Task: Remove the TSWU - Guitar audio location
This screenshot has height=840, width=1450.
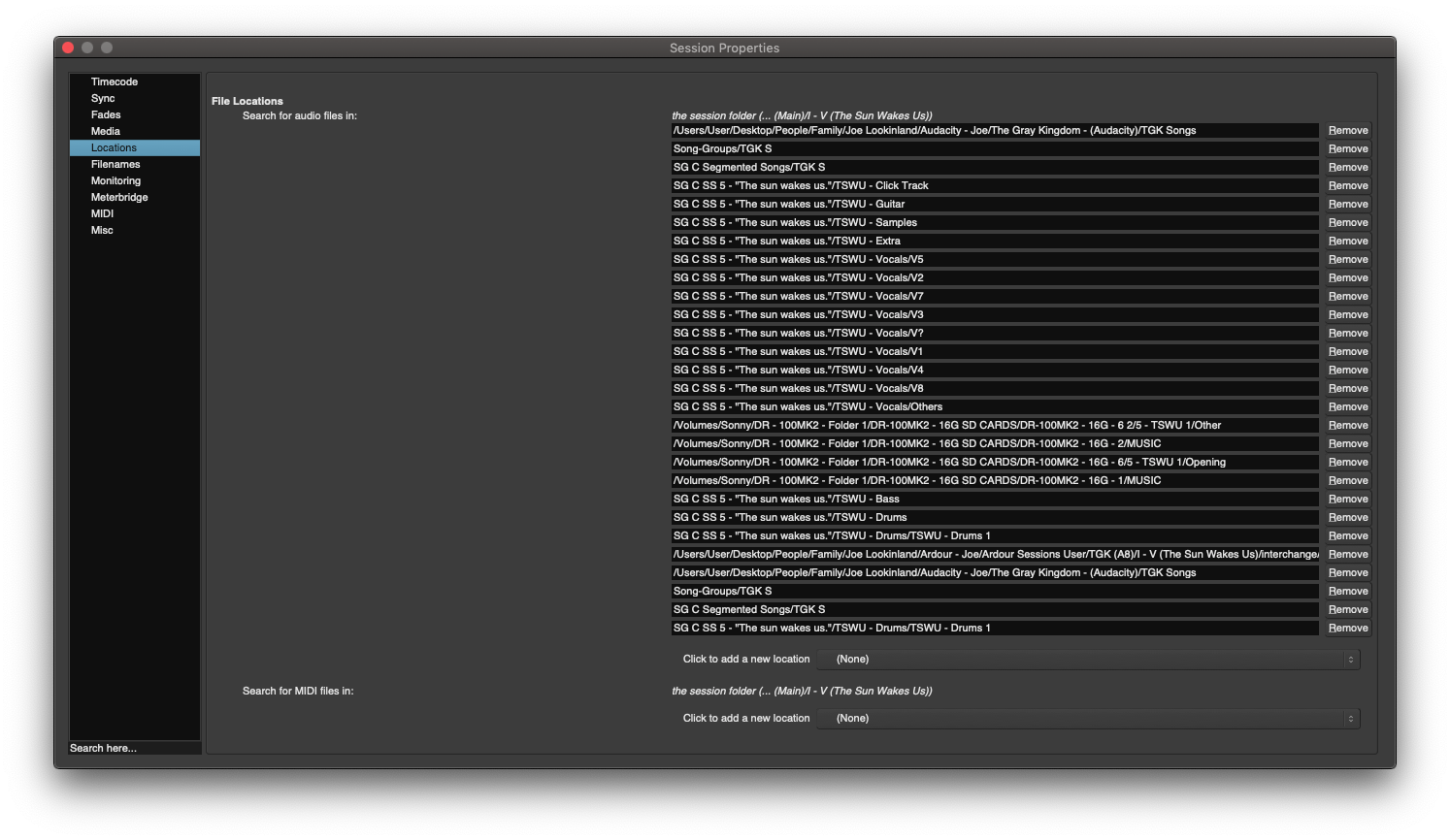Action: 1348,205
